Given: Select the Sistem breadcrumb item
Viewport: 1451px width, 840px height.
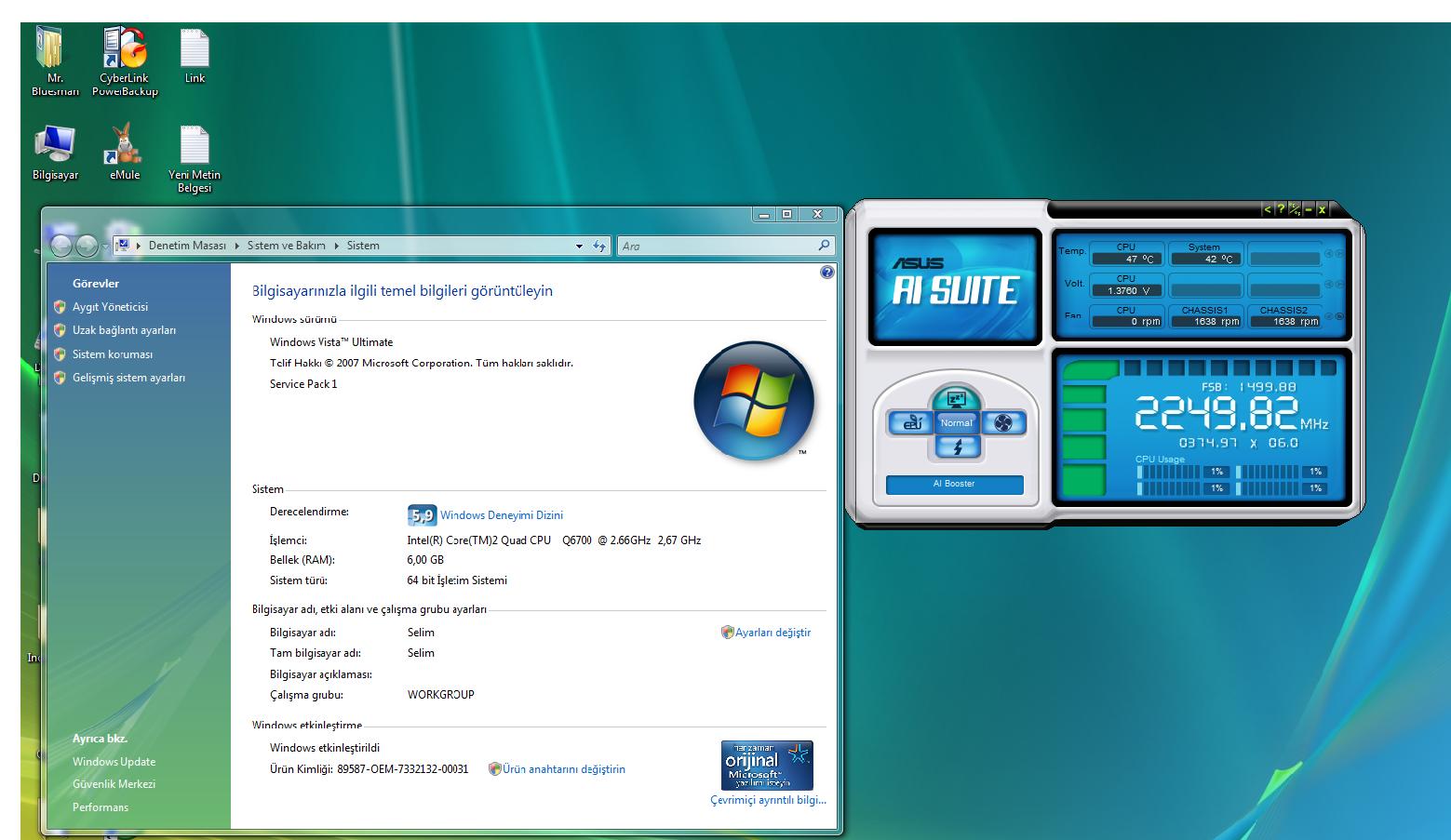Looking at the screenshot, I should 363,246.
